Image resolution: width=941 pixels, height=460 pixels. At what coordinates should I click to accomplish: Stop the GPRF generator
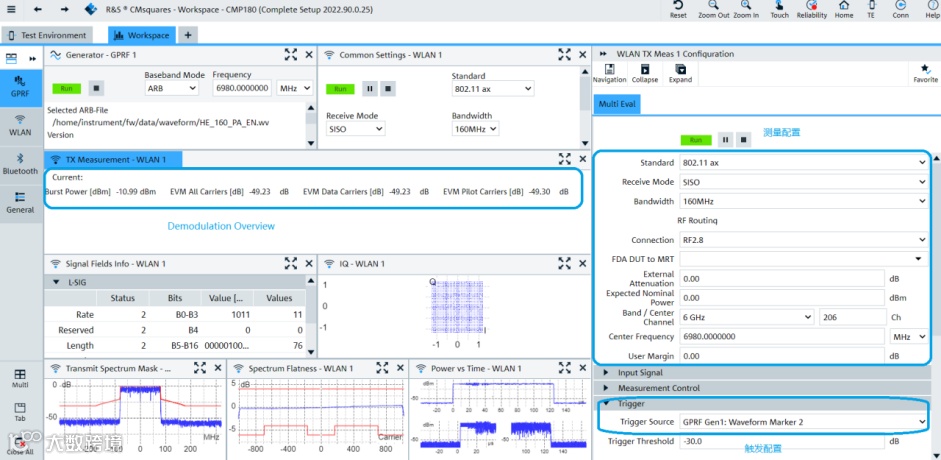click(96, 88)
